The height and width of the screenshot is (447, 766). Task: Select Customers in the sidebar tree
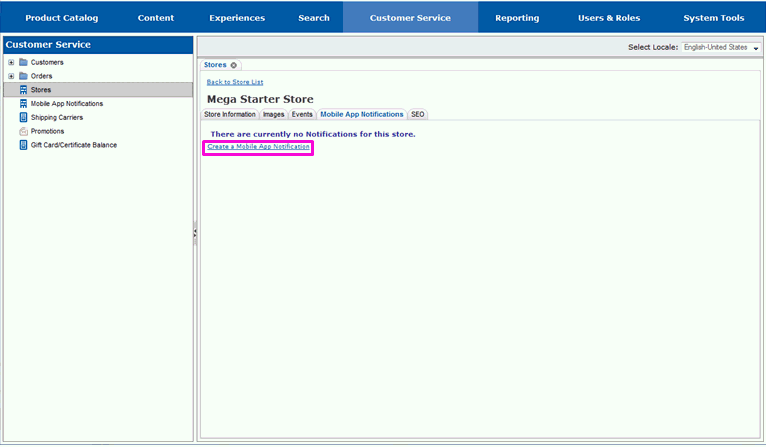click(47, 62)
